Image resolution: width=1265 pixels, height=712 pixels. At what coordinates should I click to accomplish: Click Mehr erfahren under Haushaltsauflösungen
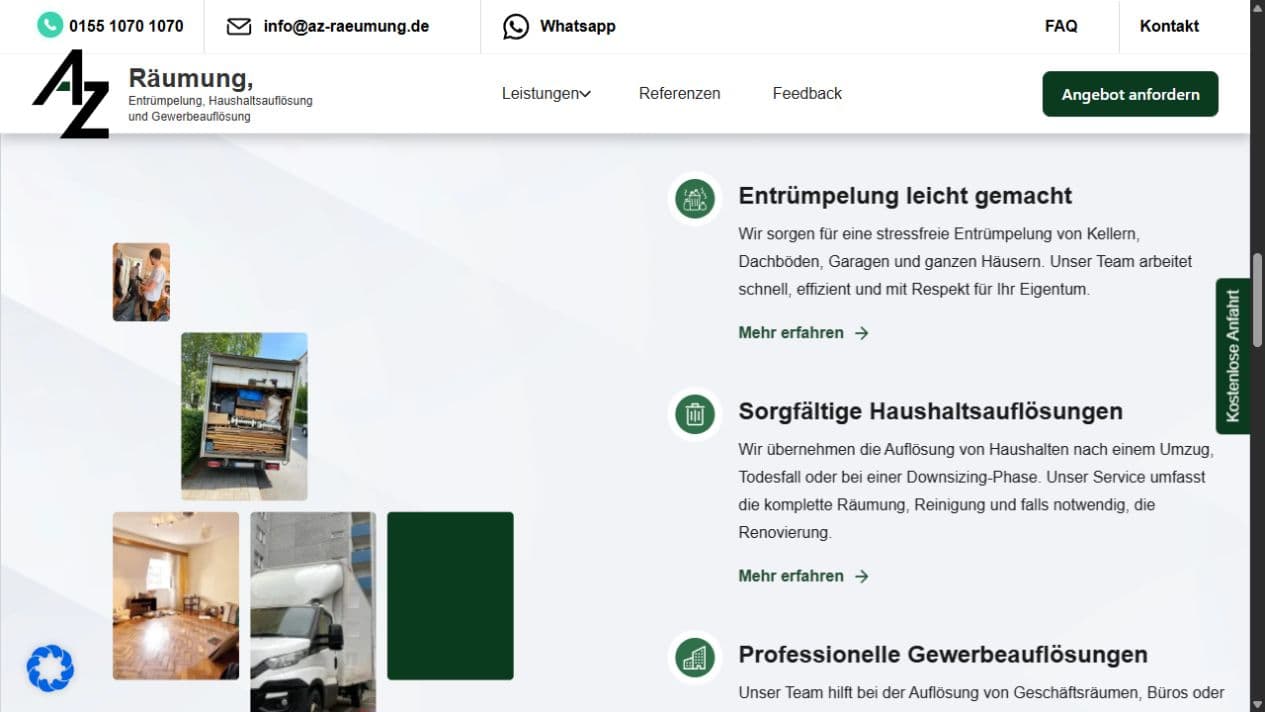791,576
